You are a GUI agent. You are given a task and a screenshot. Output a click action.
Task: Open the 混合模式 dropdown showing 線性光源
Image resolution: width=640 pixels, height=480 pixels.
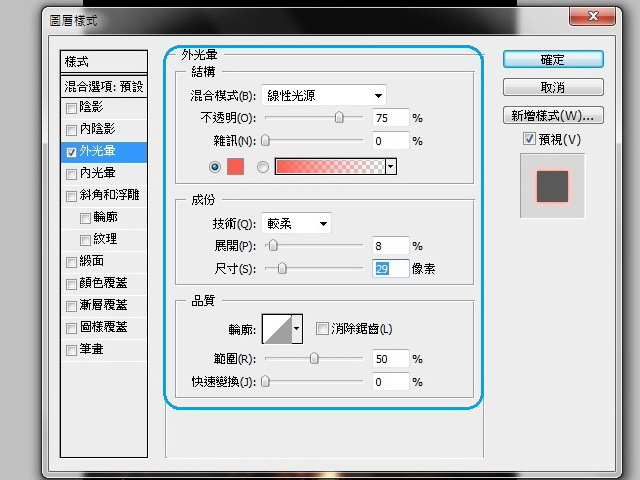click(x=324, y=96)
